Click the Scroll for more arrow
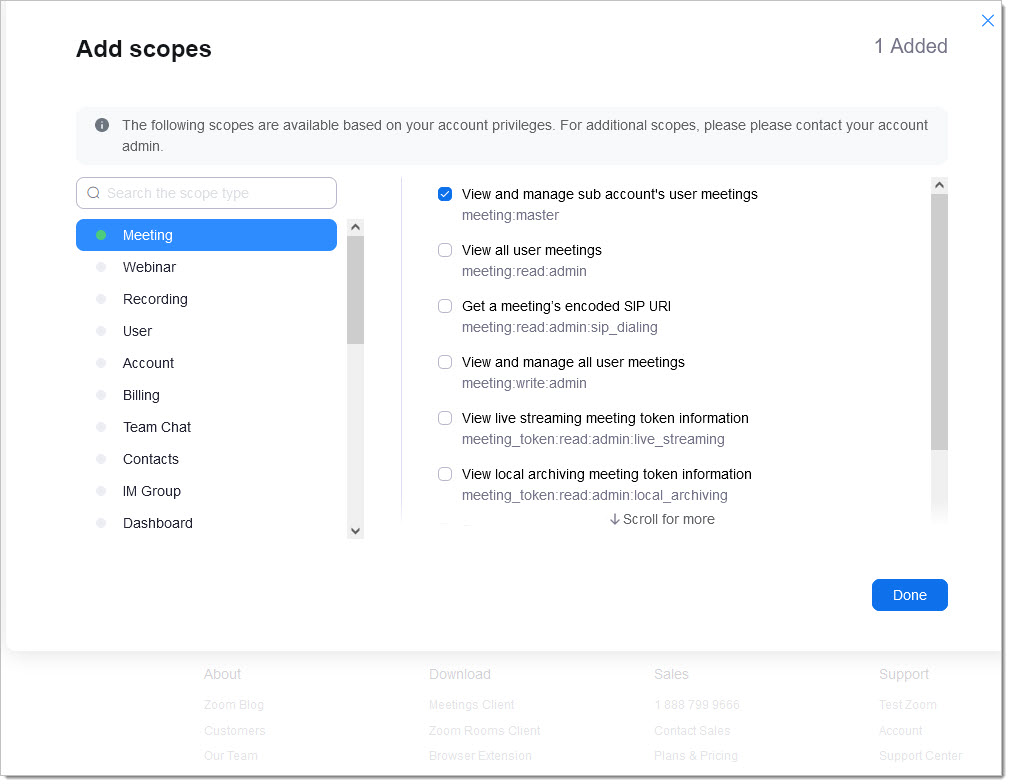This screenshot has height=784, width=1010. click(x=615, y=520)
